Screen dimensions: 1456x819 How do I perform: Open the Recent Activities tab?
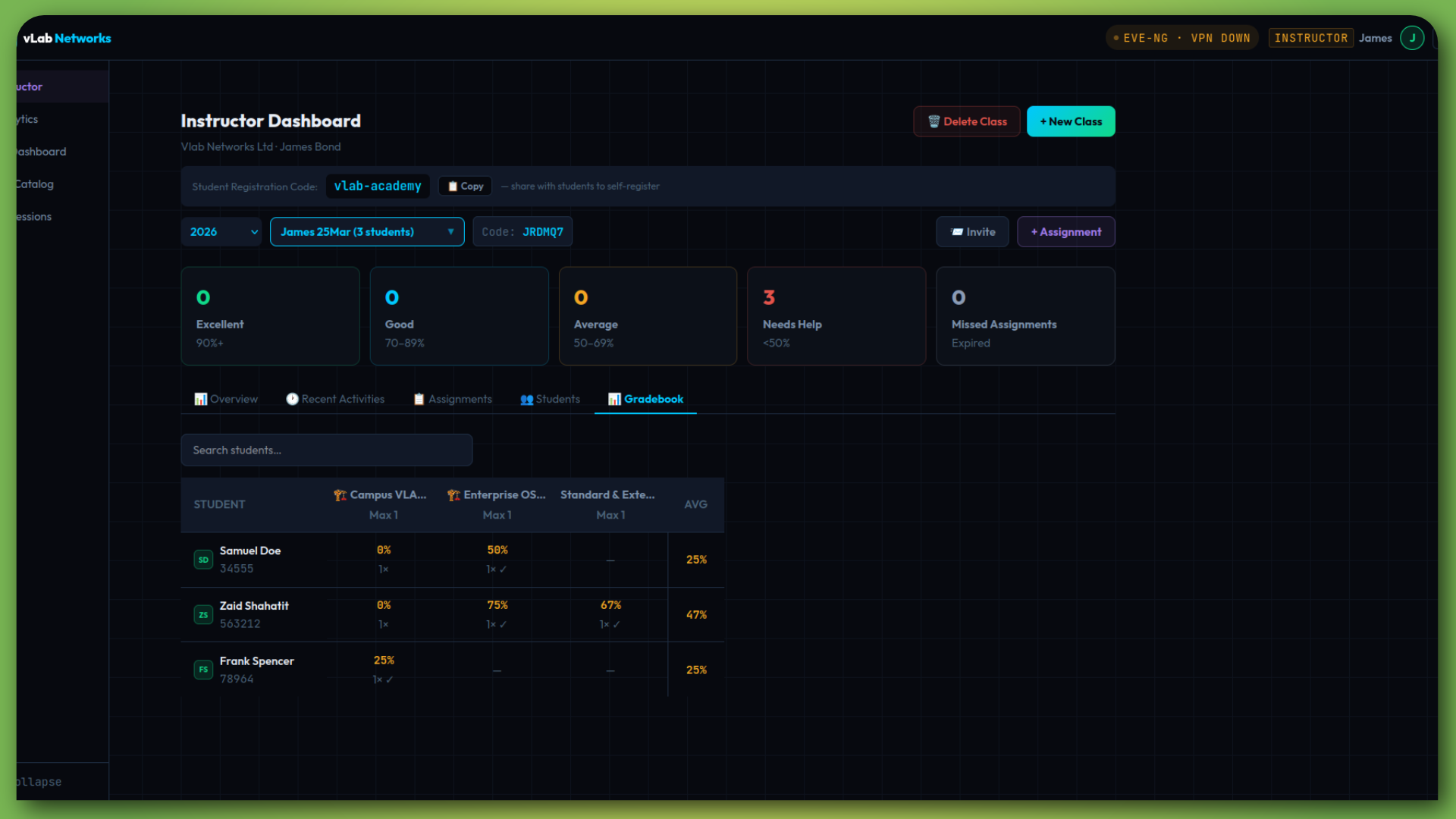point(335,399)
